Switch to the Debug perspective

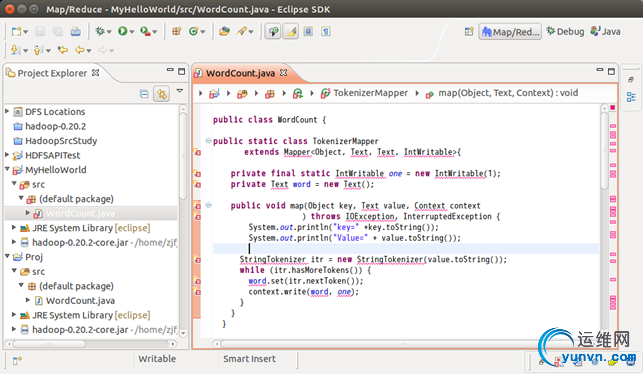(x=565, y=32)
